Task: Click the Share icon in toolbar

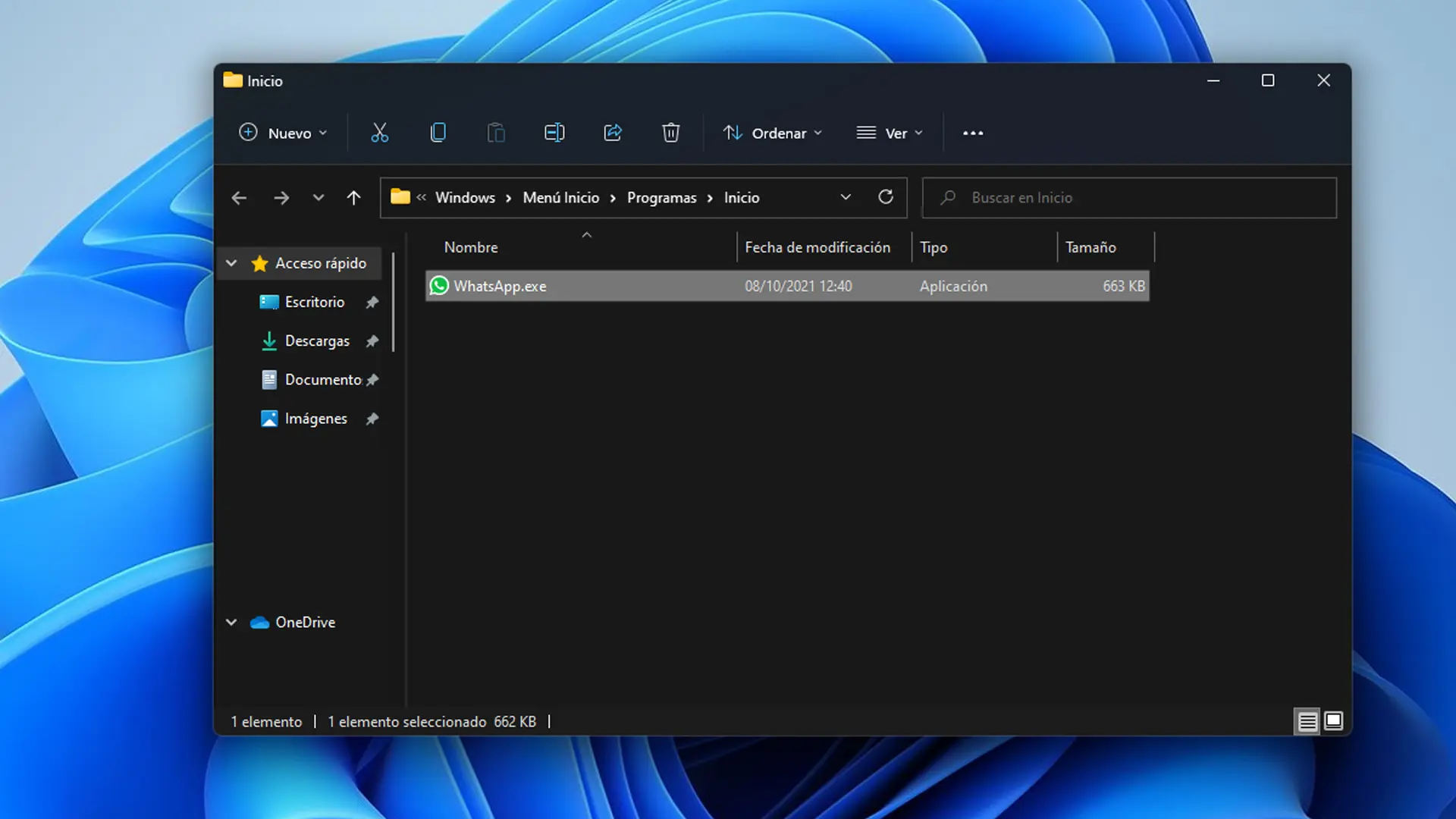Action: tap(613, 133)
